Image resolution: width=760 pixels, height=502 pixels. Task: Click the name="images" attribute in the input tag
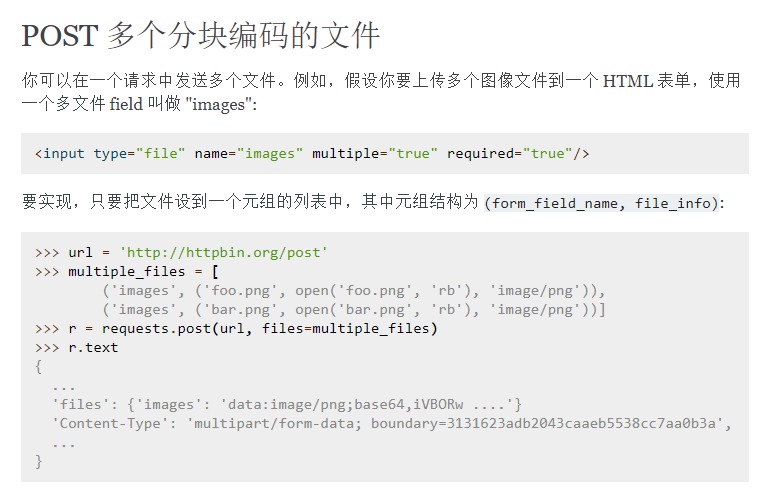click(248, 153)
